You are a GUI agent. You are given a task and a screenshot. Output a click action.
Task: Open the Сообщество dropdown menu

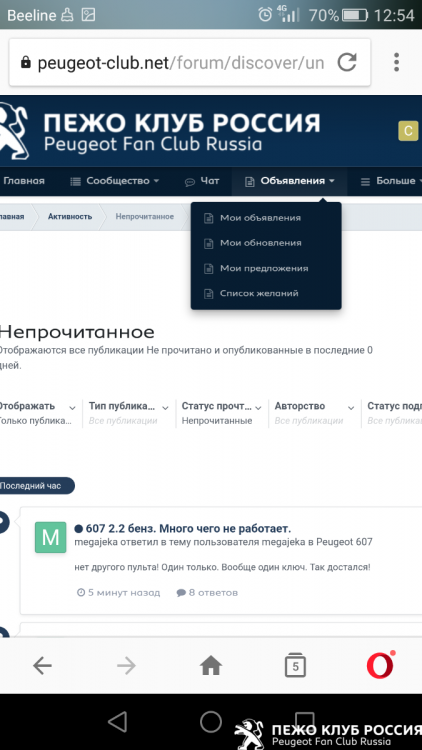point(114,181)
